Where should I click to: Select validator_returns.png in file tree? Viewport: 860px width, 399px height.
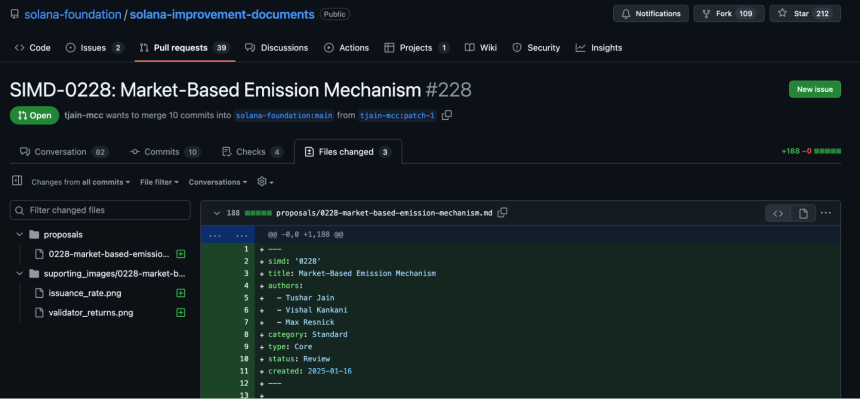90,313
